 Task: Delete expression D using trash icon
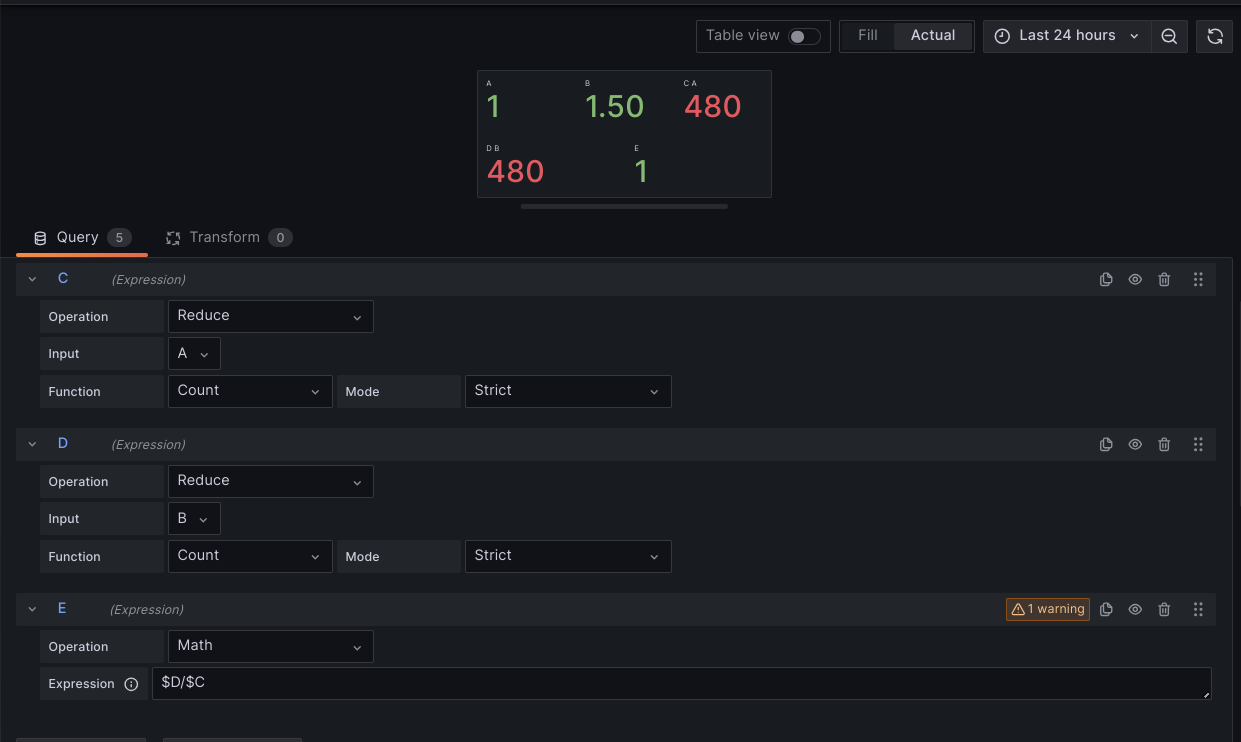pyautogui.click(x=1164, y=445)
